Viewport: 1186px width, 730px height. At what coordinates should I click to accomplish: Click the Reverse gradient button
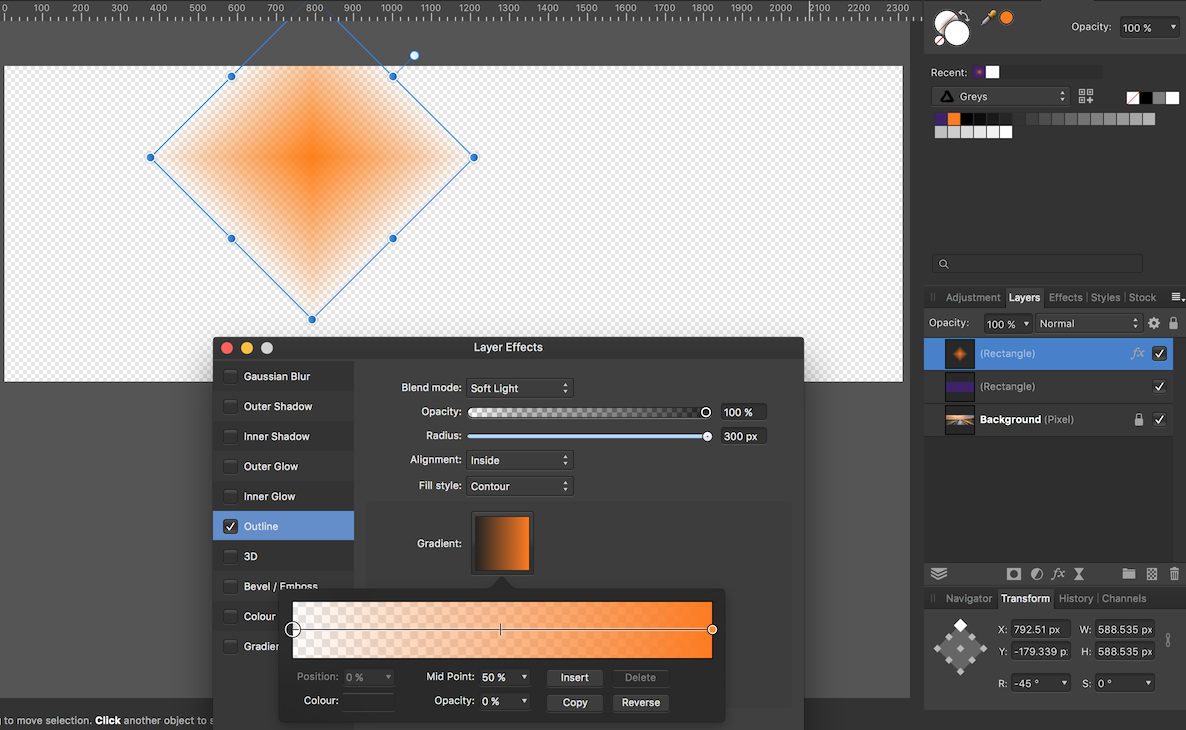pos(639,702)
